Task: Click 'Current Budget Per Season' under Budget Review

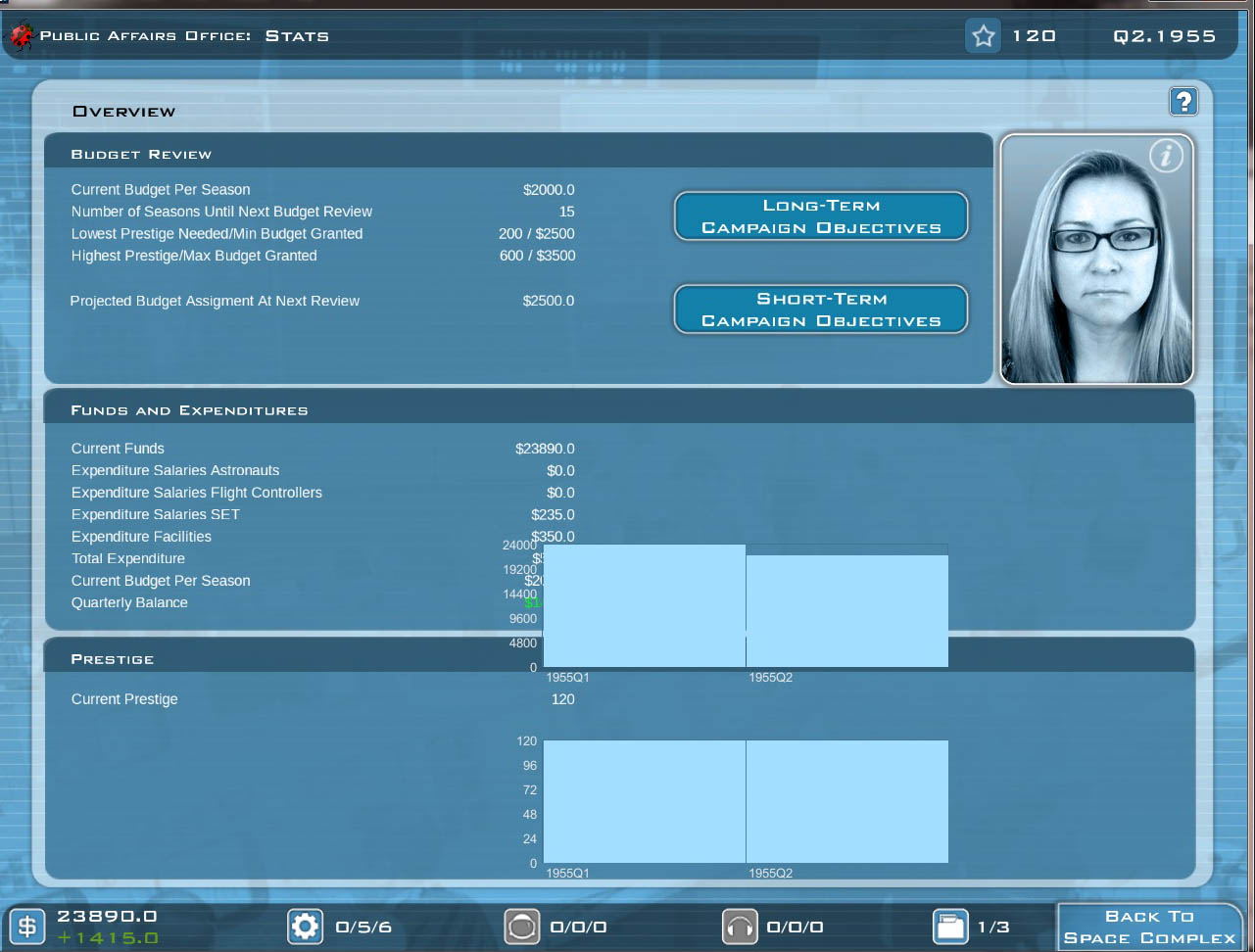Action: [161, 190]
